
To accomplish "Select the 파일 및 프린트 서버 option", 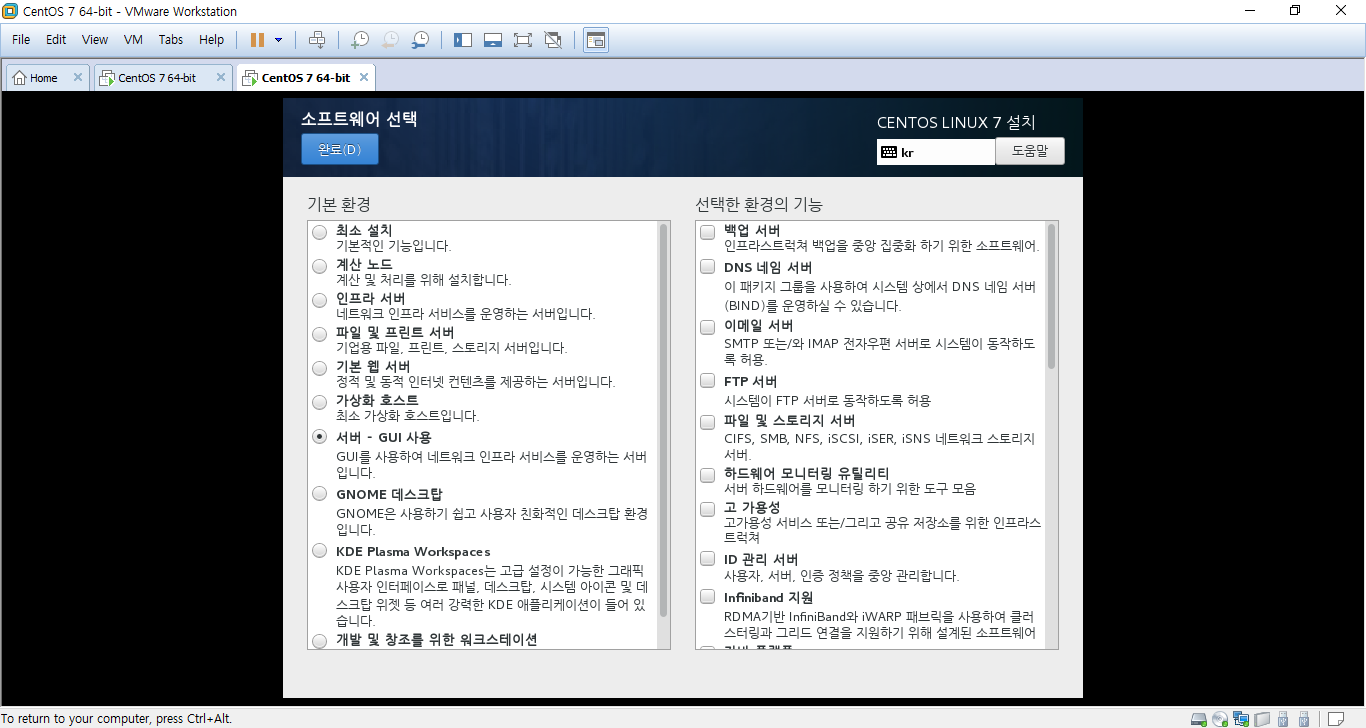I will (x=319, y=334).
